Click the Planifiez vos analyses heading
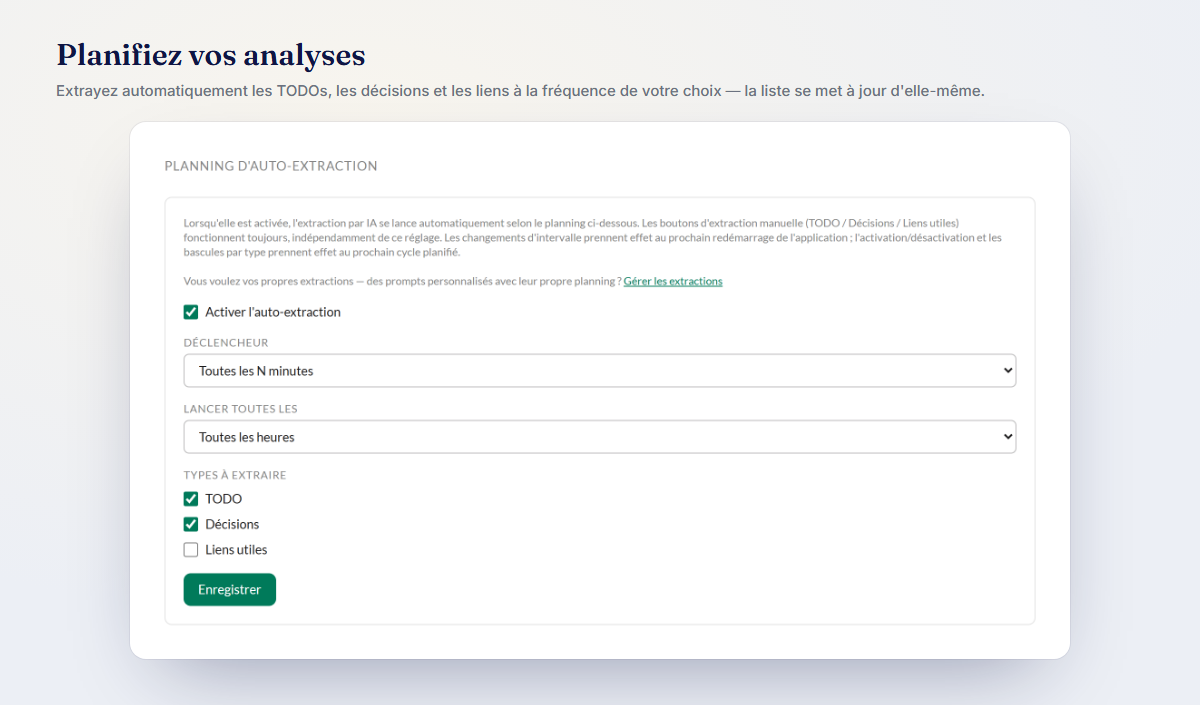1200x705 pixels. (x=211, y=54)
